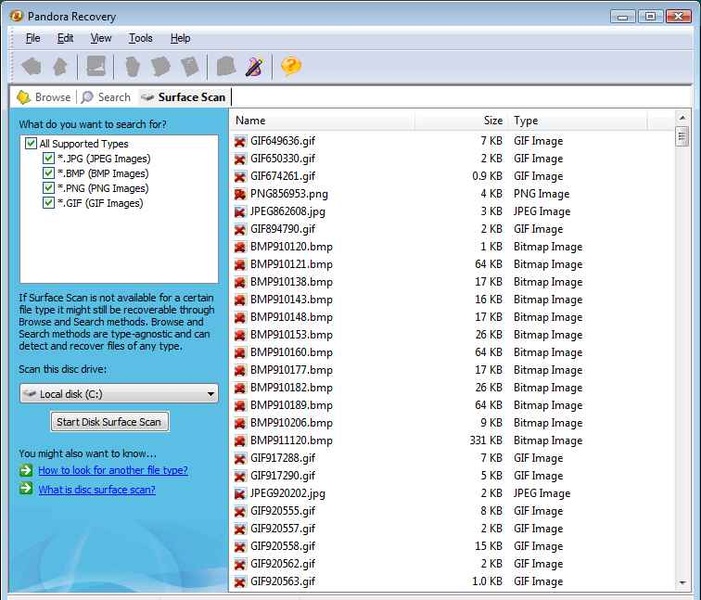Open the Local disk (C:) drive dropdown

[x=119, y=394]
